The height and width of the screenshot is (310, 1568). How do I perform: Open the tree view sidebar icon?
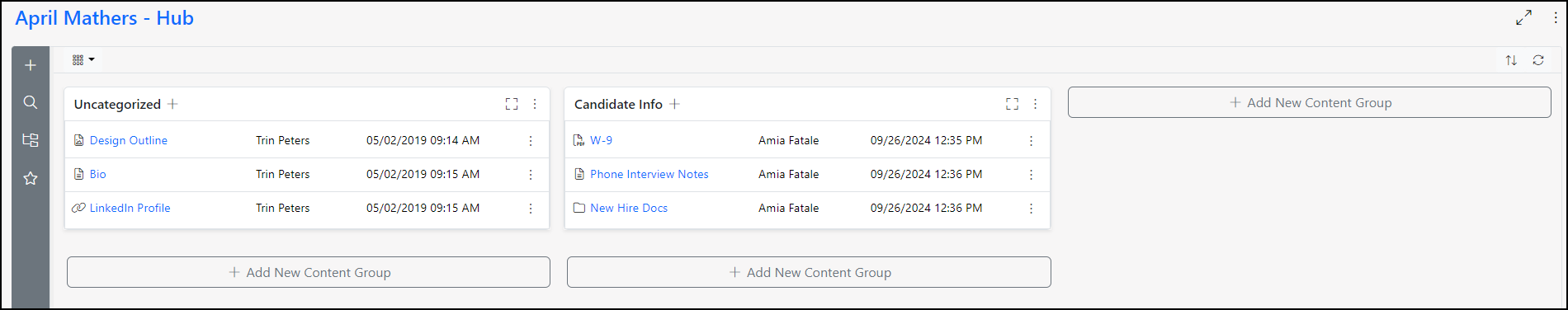tap(31, 140)
